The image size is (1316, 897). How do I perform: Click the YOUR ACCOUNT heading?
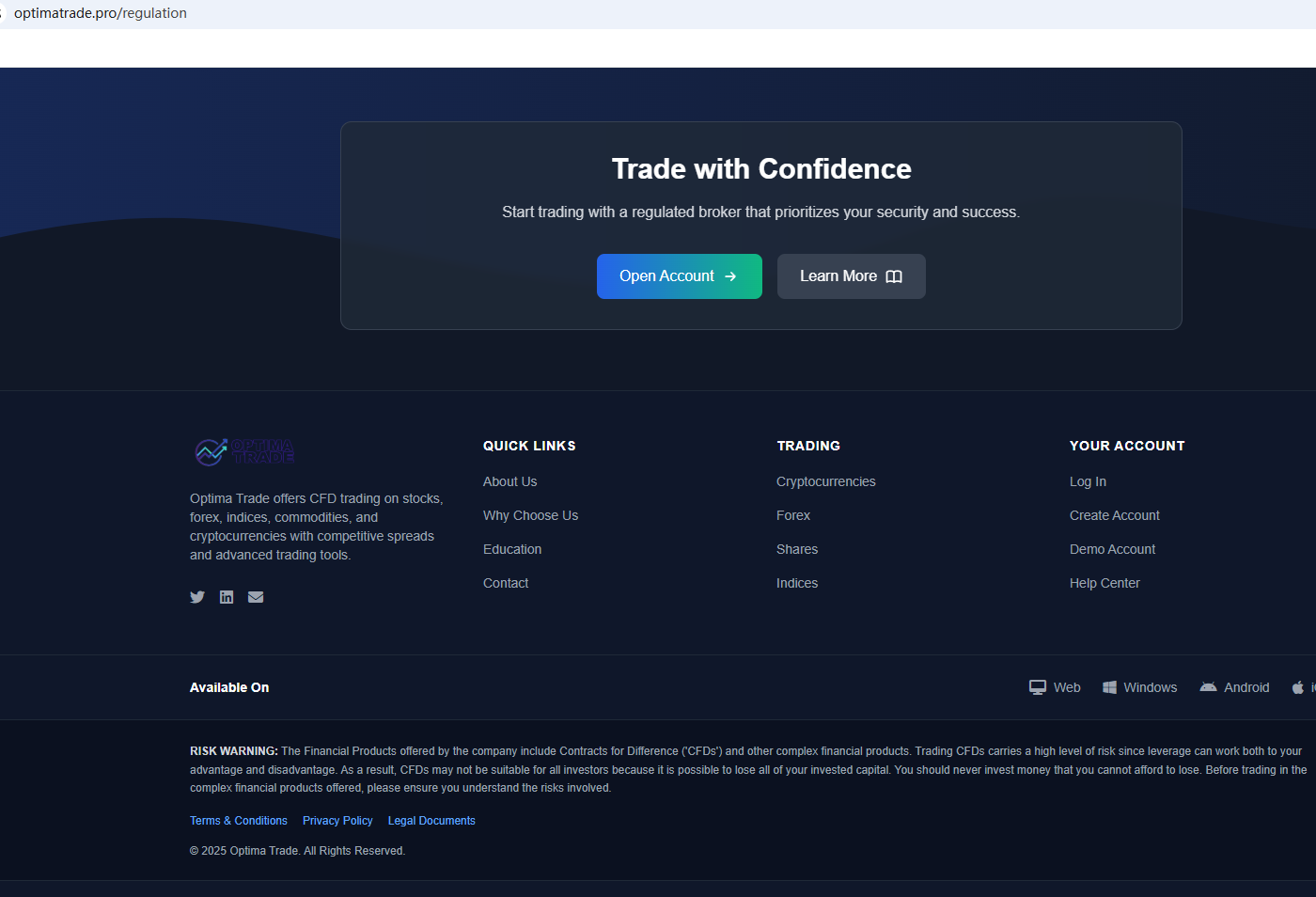1127,446
